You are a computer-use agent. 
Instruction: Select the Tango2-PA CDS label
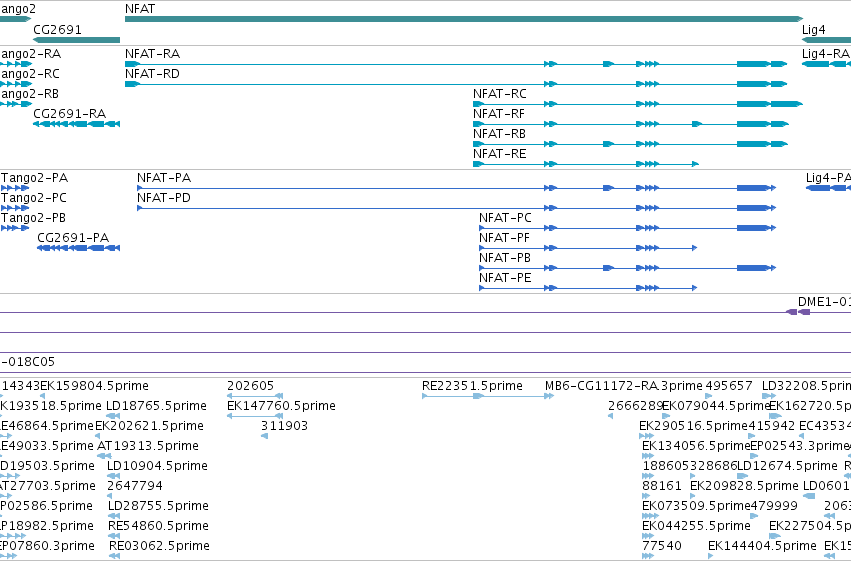tap(35, 178)
